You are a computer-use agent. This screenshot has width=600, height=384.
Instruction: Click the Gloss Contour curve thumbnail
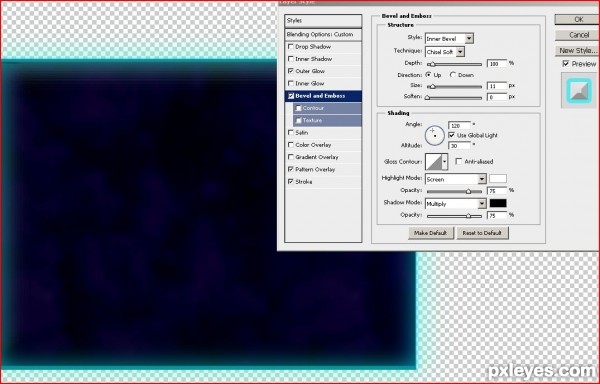pyautogui.click(x=434, y=162)
